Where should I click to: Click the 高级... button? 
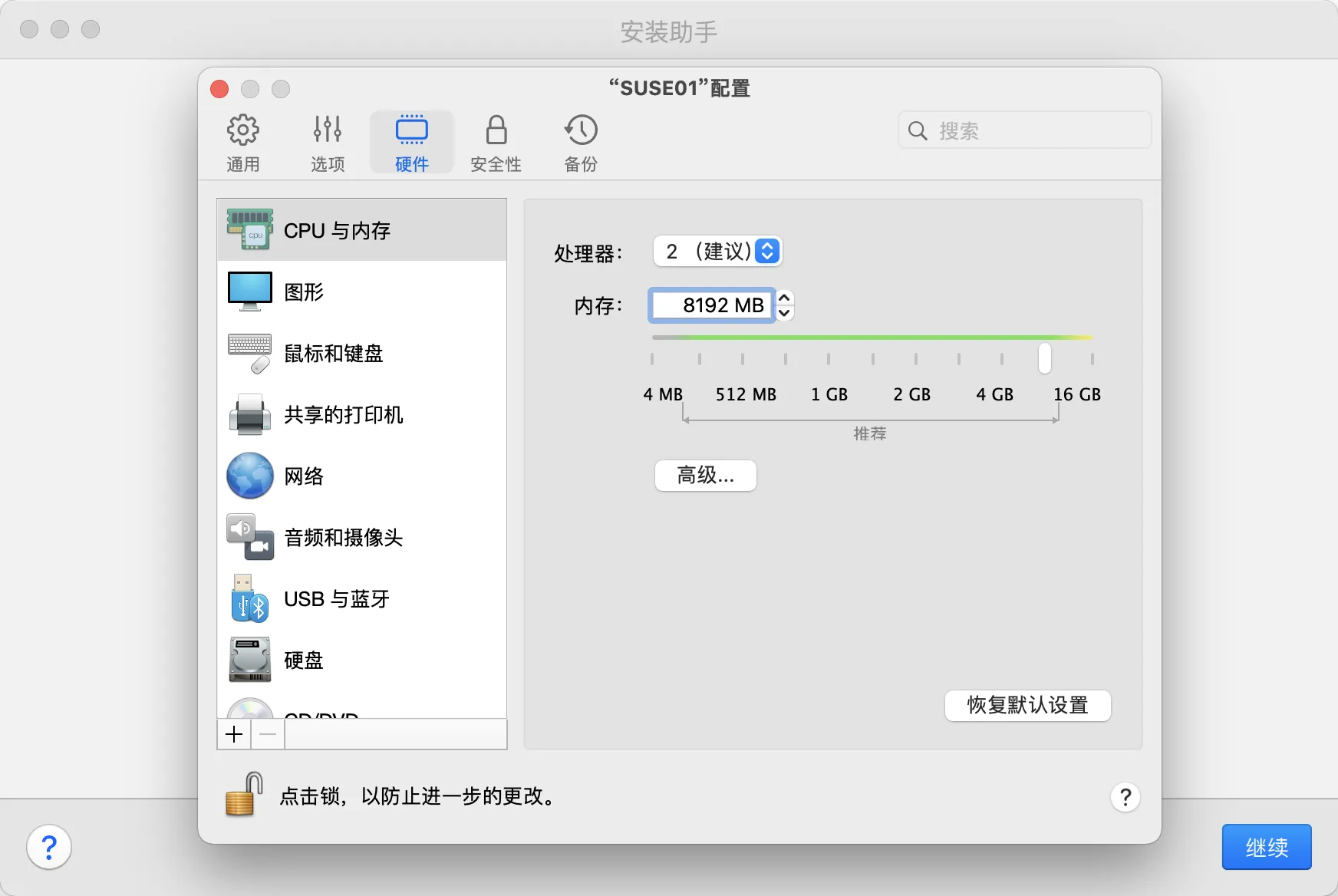point(705,476)
